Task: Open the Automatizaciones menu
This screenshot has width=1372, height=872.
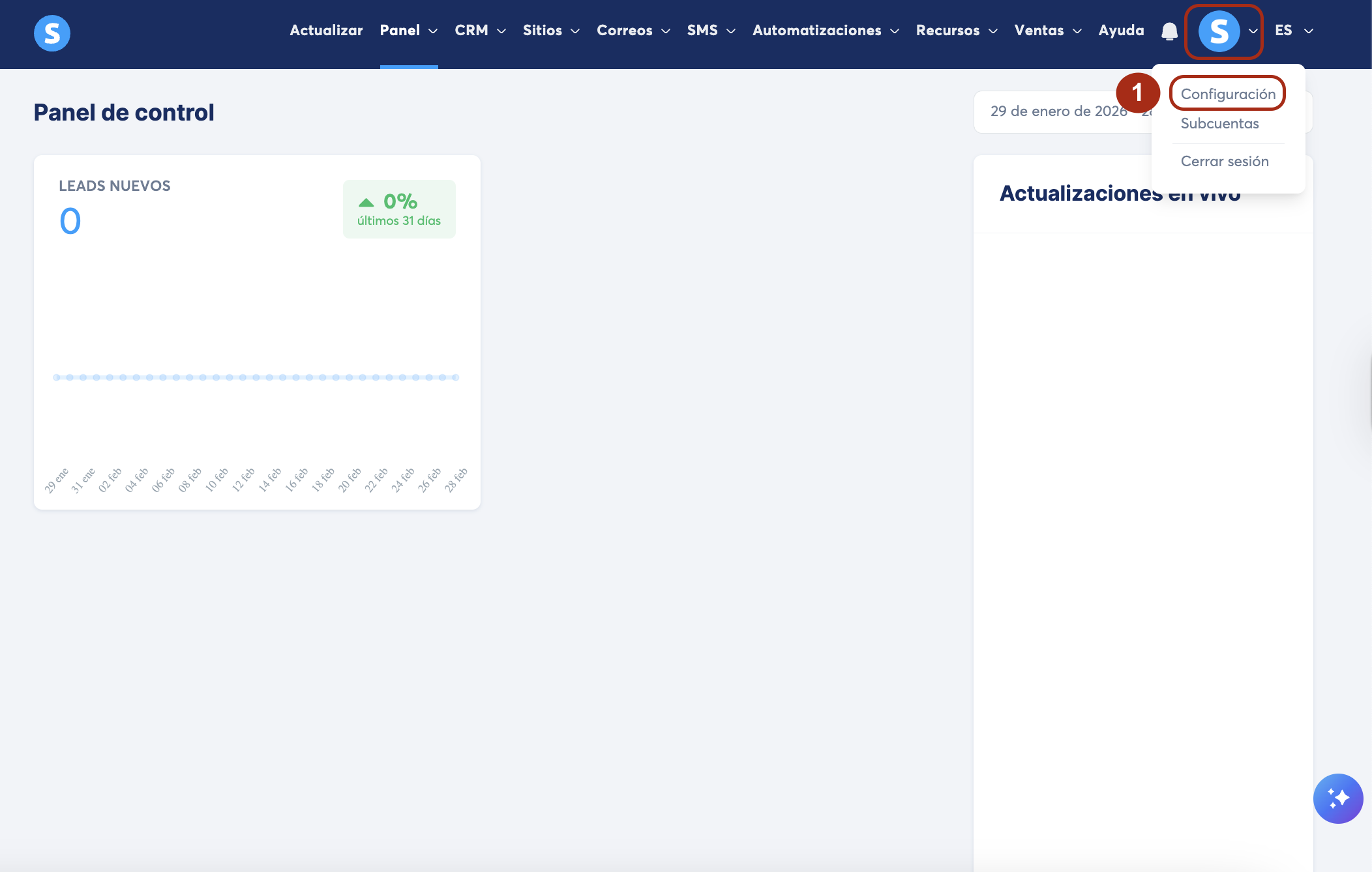Action: pyautogui.click(x=826, y=31)
